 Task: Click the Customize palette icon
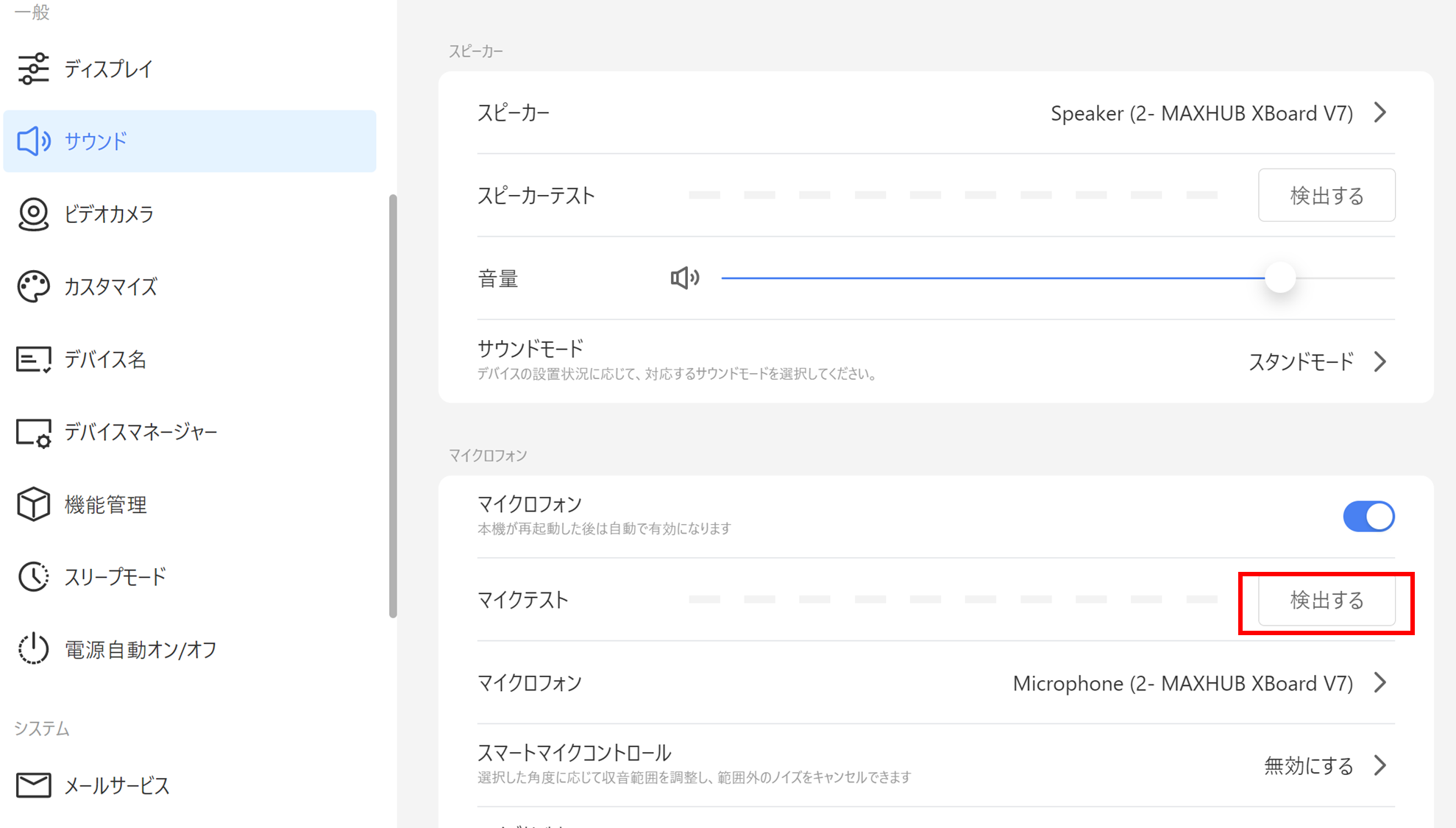point(33,286)
